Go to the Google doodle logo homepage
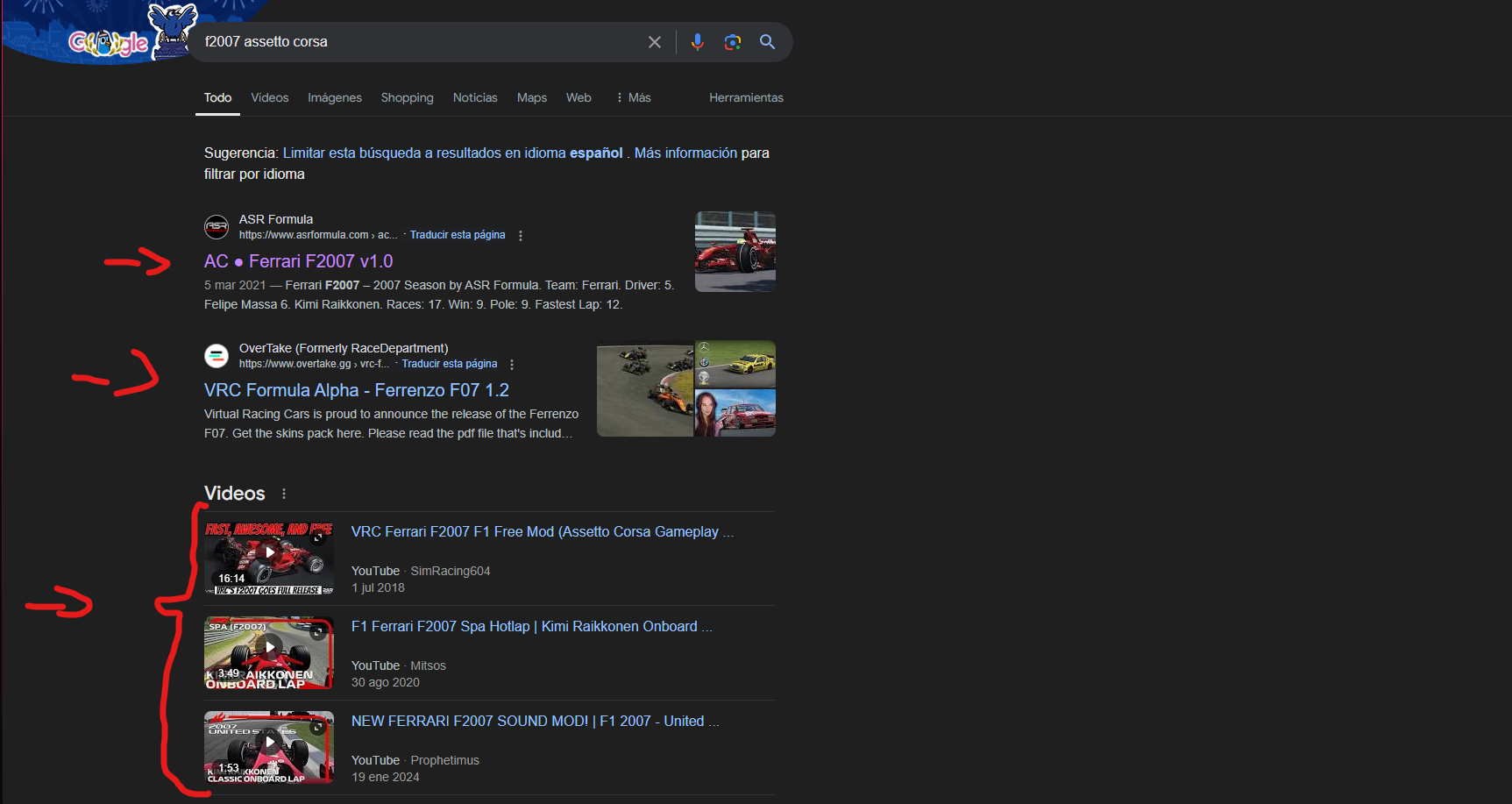 click(109, 40)
